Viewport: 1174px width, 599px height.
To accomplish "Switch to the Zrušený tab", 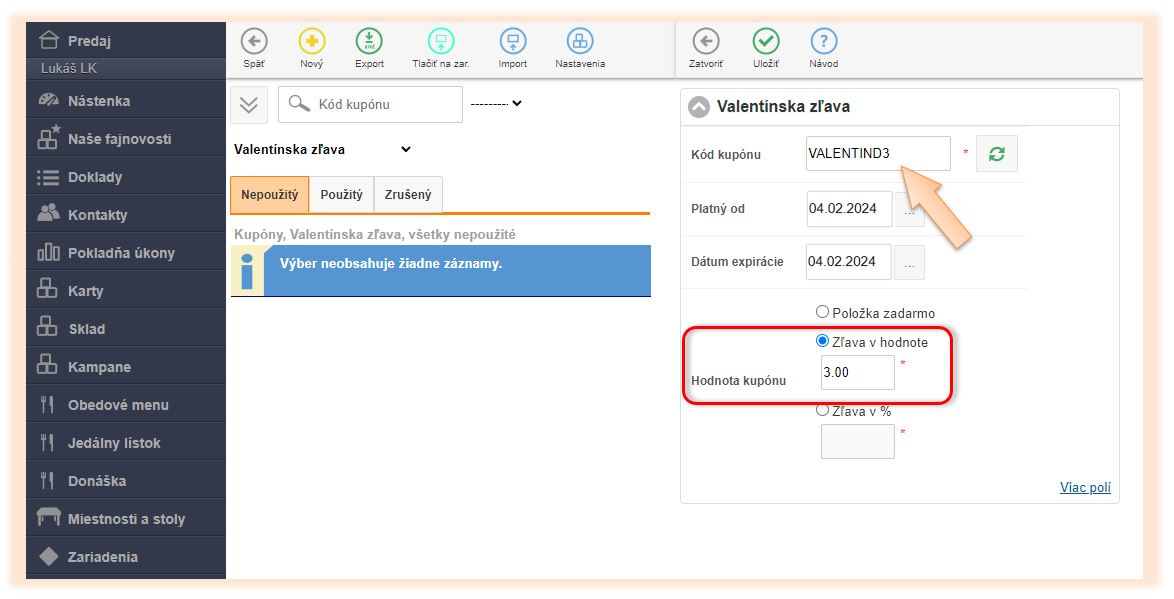I will (x=408, y=195).
